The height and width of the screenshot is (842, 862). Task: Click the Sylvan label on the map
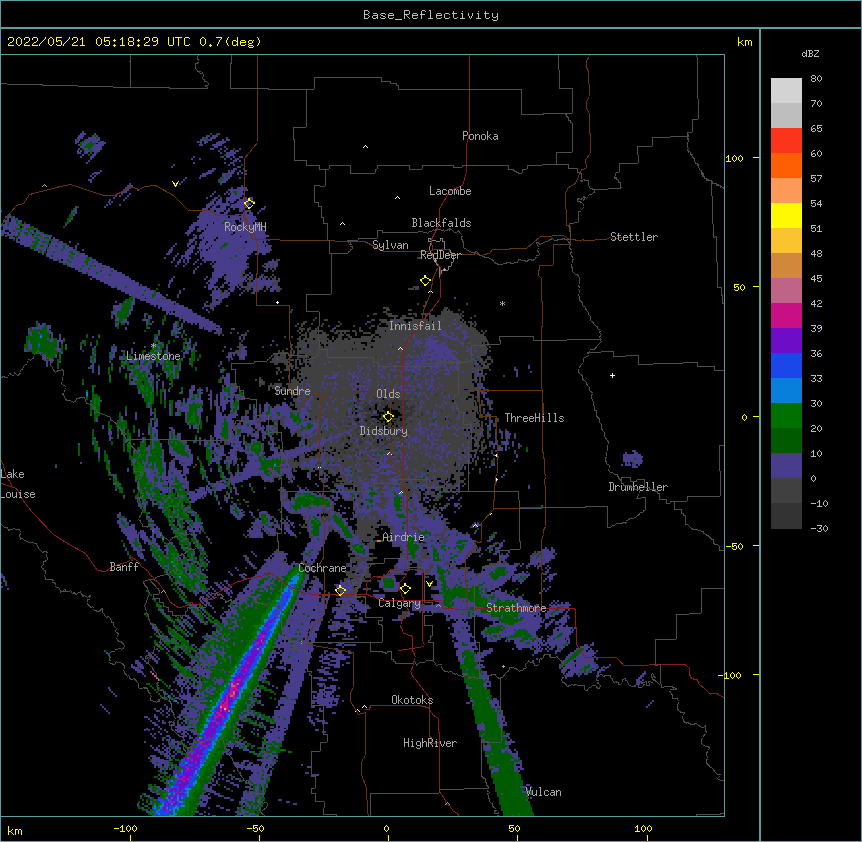pos(390,245)
